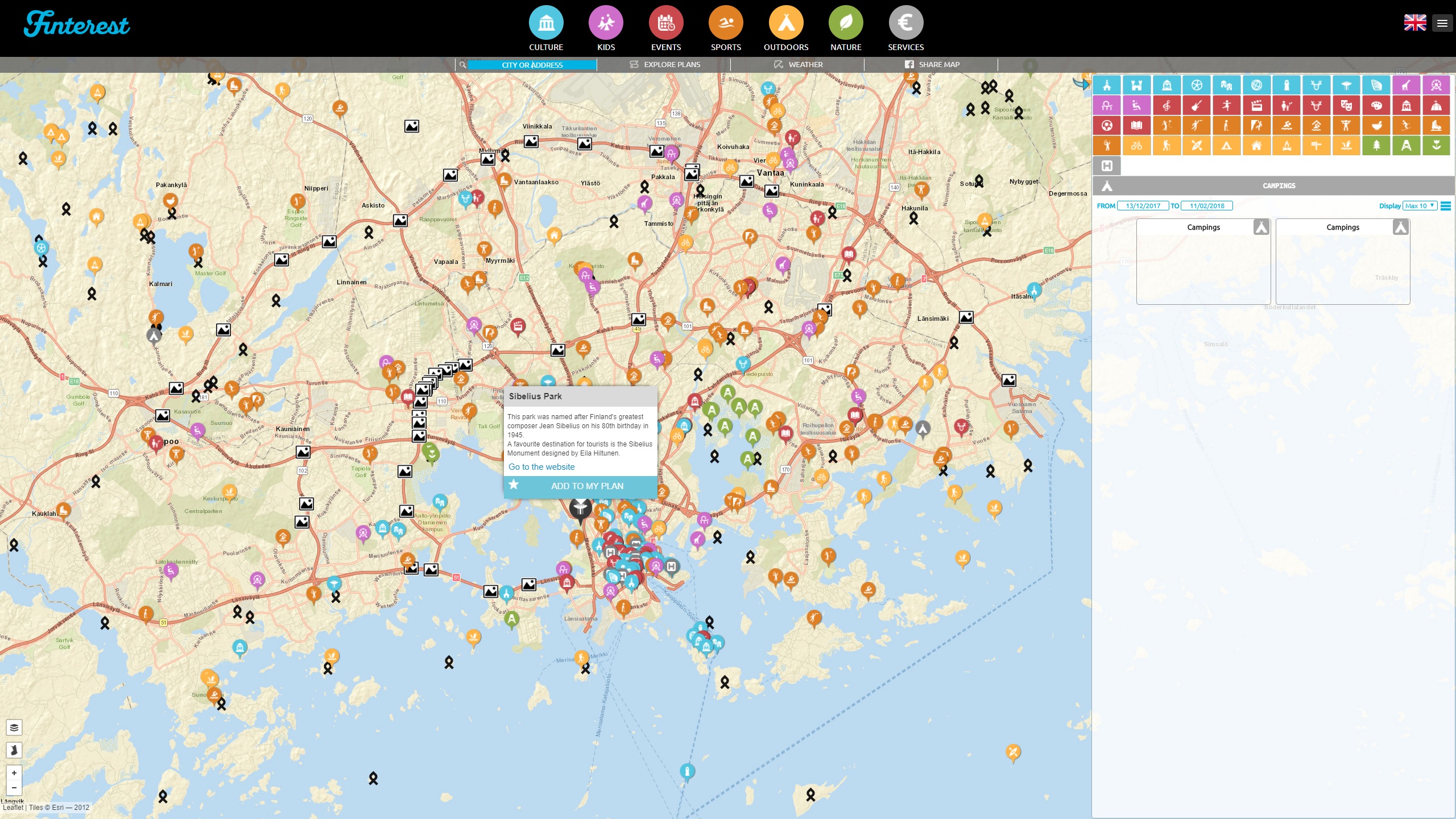Select the roller coaster filter tile
This screenshot has width=1456, height=819.
(x=1107, y=105)
